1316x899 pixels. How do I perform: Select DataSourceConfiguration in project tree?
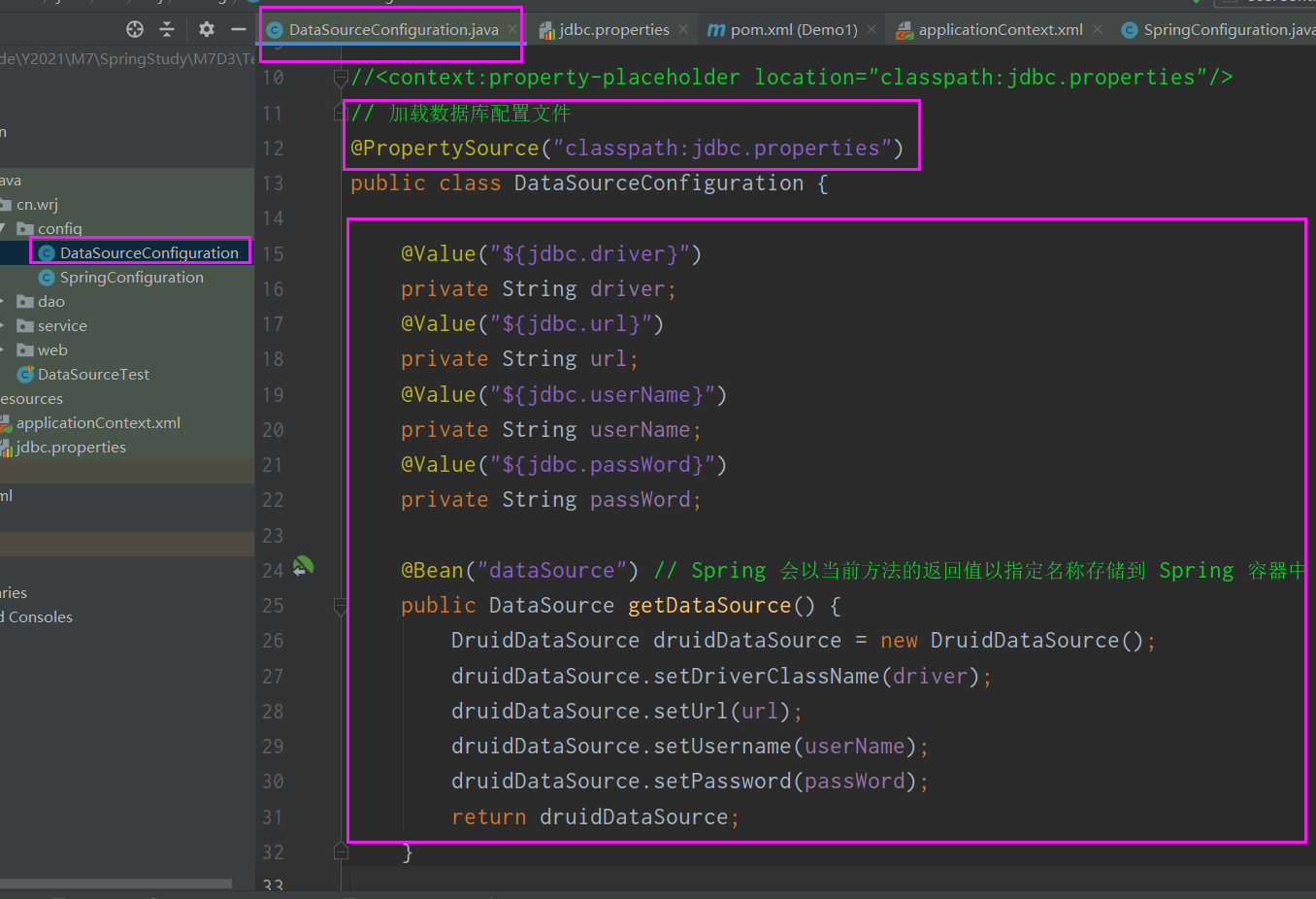148,253
